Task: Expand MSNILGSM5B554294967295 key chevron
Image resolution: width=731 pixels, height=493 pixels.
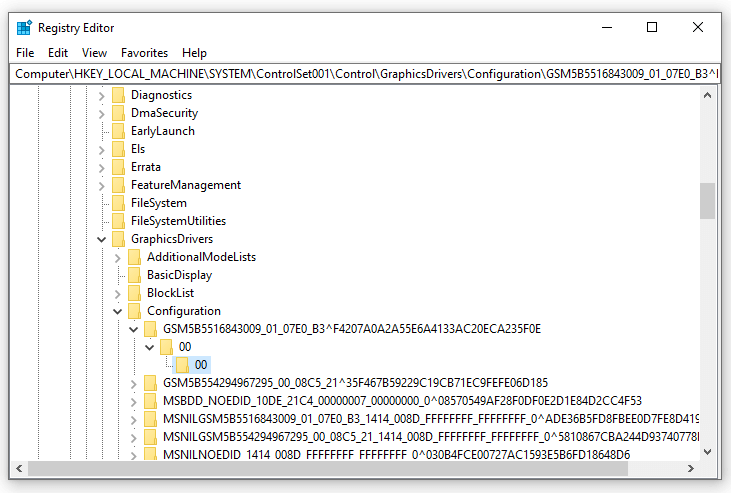Action: pyautogui.click(x=133, y=437)
